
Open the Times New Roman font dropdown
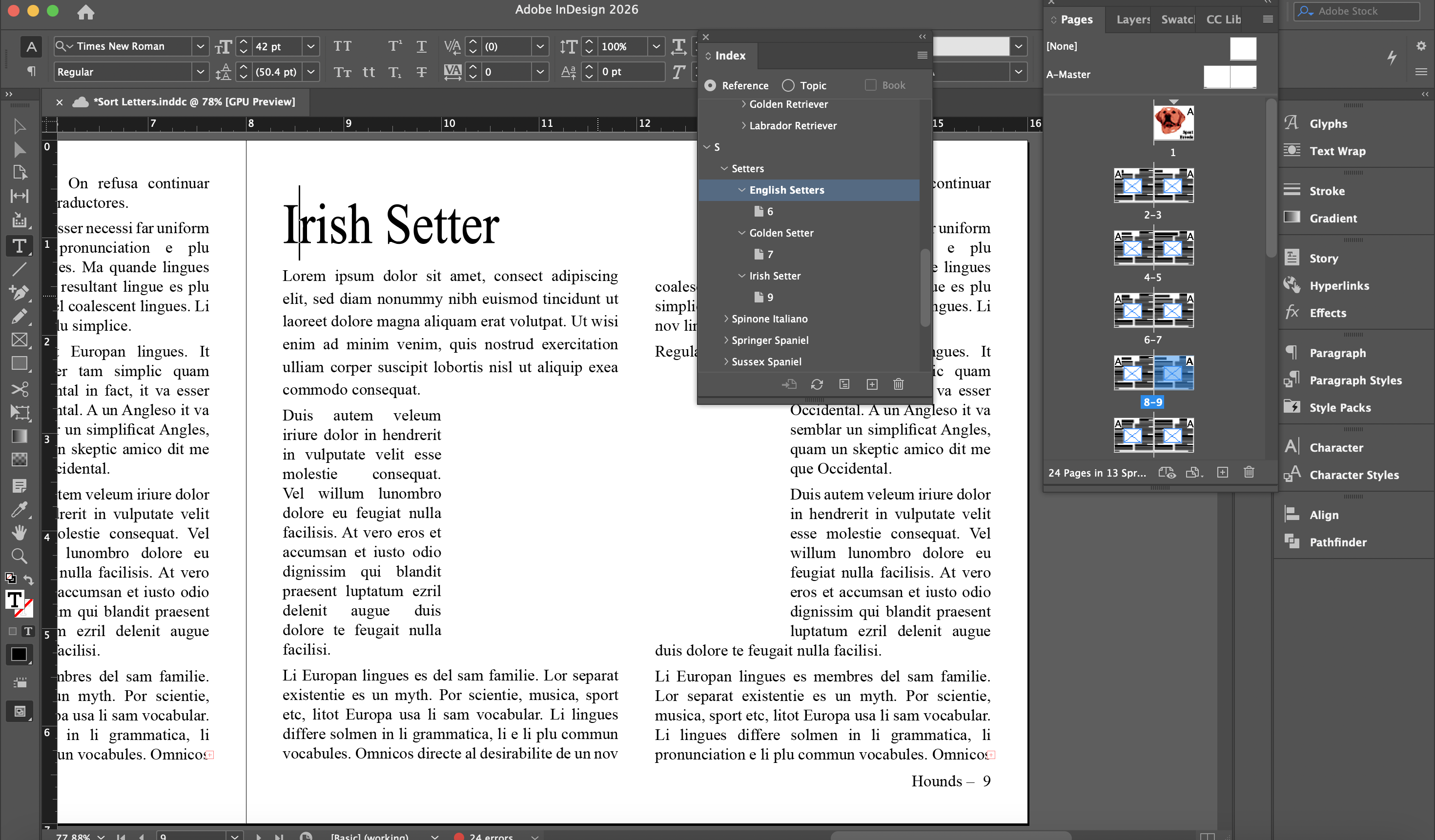click(200, 46)
